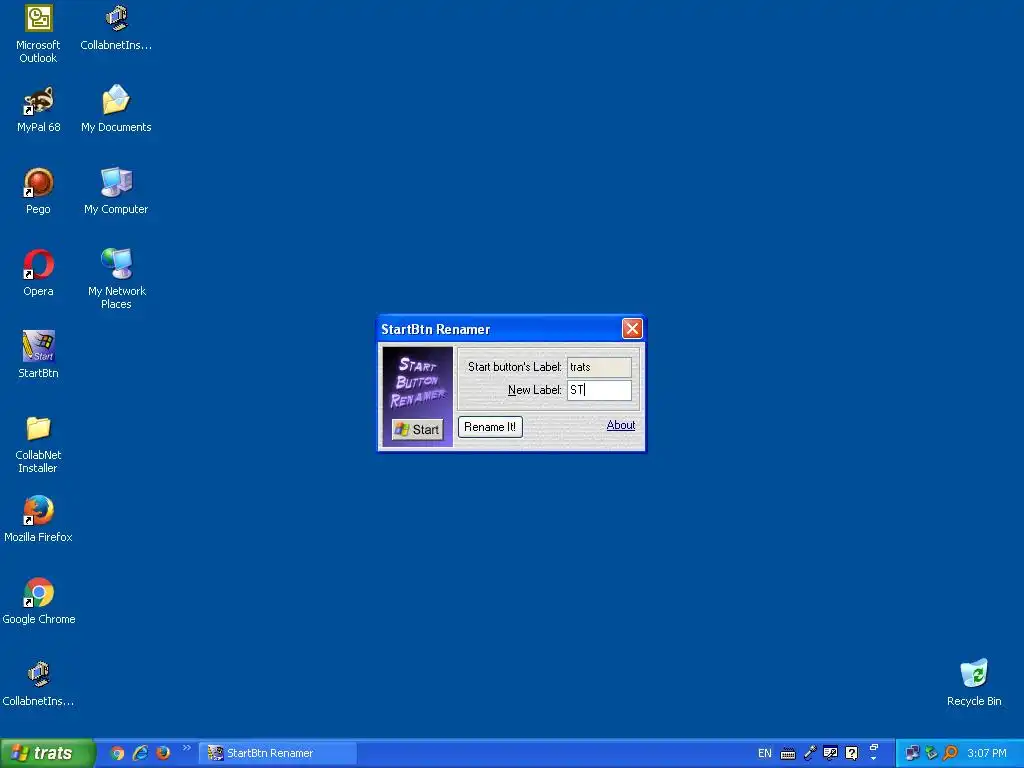The image size is (1024, 768).
Task: Select the Recycle Bin icon
Action: pos(974,683)
